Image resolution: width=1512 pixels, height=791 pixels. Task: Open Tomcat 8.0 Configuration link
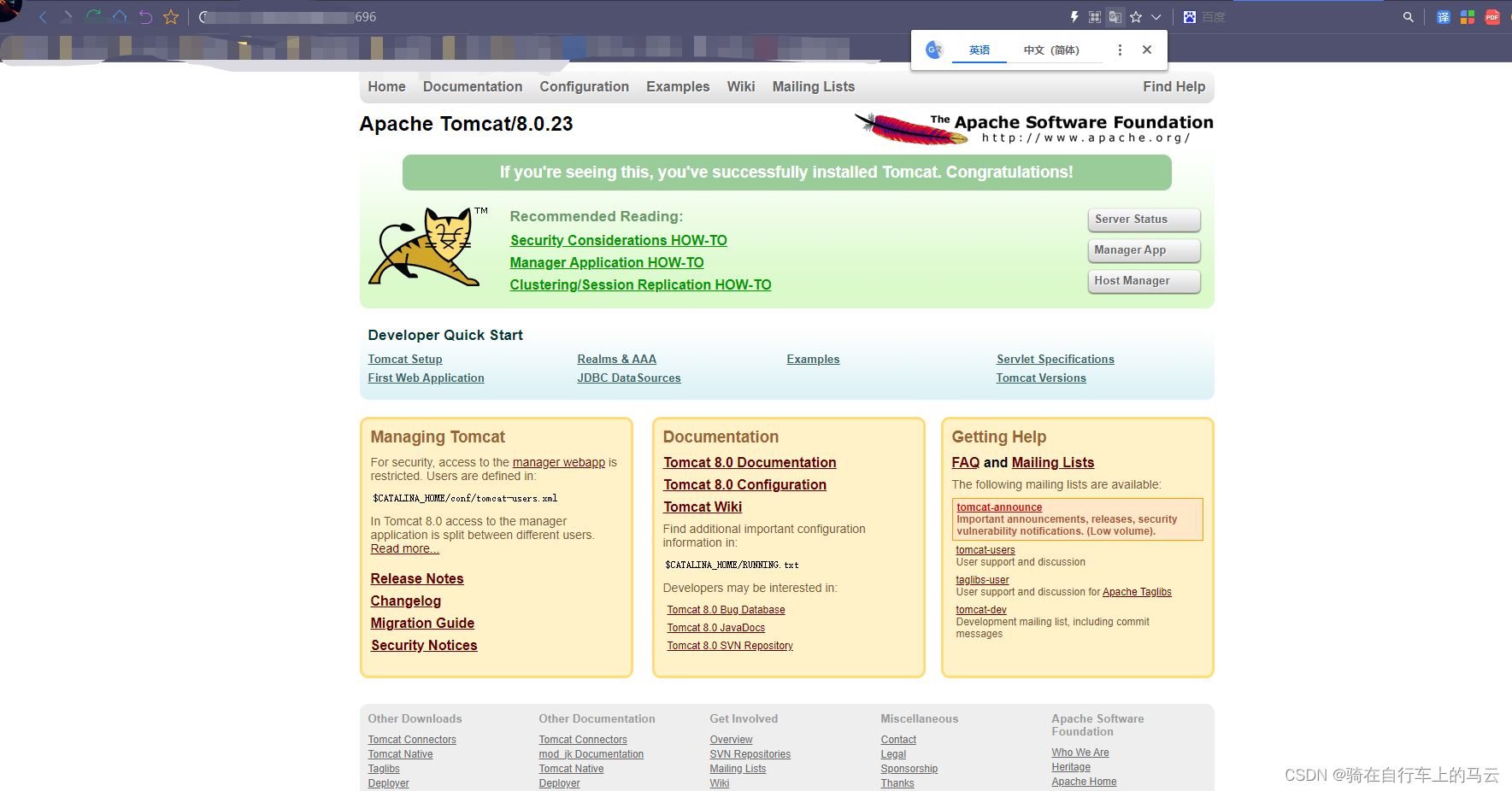[745, 485]
